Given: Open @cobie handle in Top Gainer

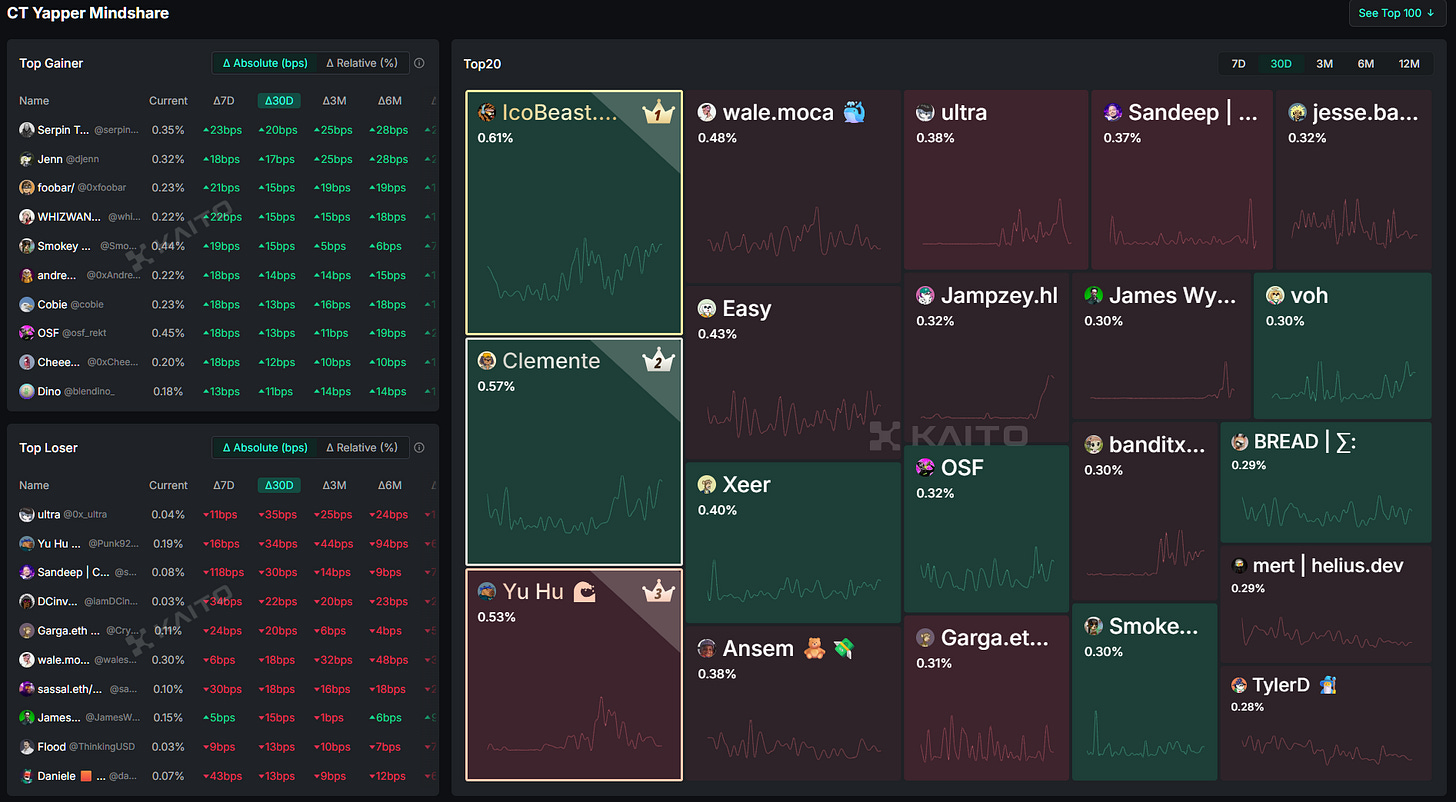Looking at the screenshot, I should click(x=85, y=305).
